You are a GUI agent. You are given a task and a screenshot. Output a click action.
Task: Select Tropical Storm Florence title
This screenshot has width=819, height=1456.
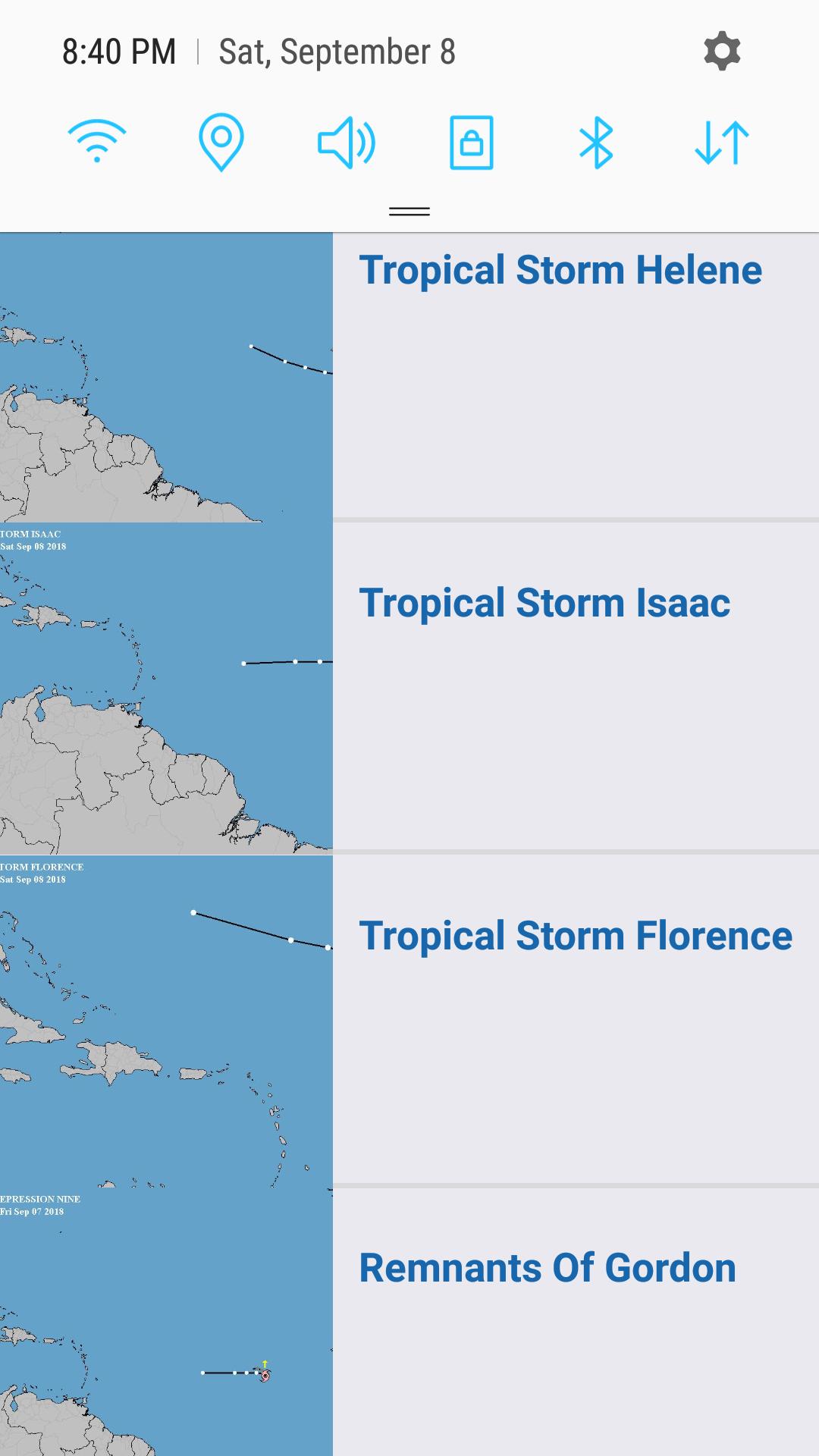pyautogui.click(x=576, y=936)
